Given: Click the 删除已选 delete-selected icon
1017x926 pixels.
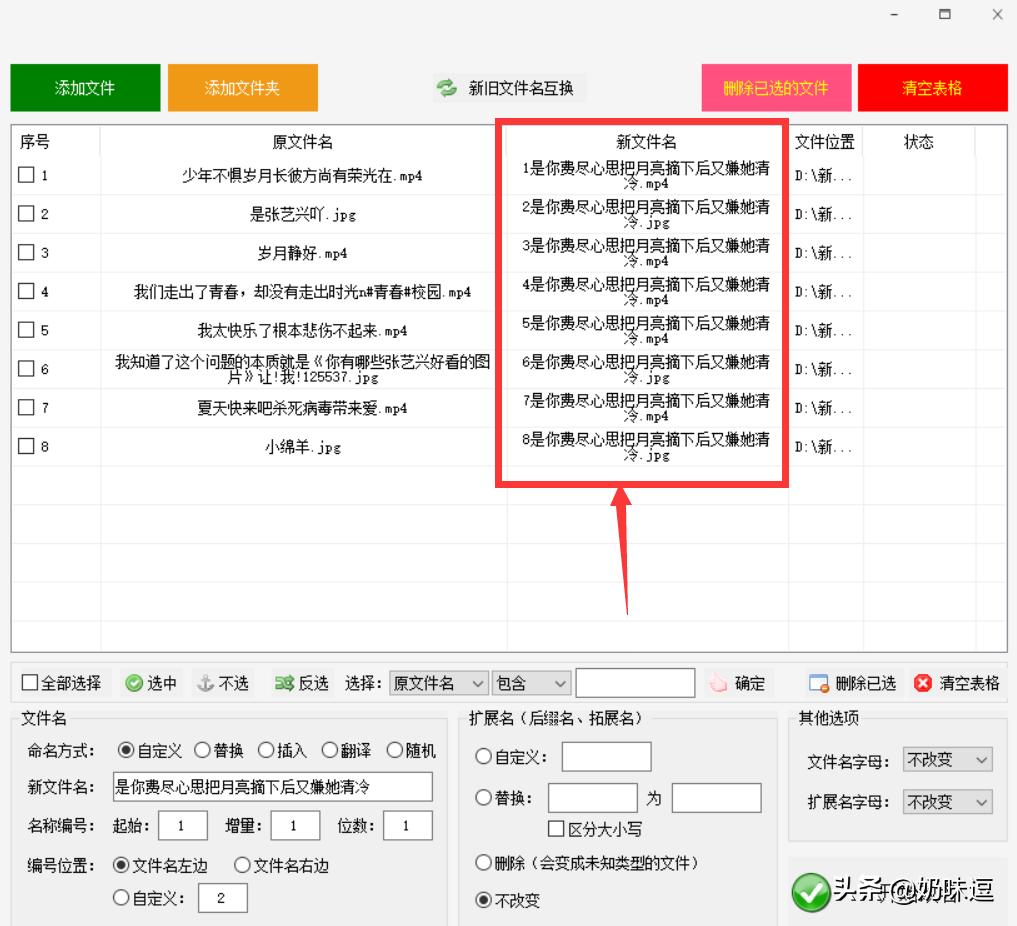Looking at the screenshot, I should coord(817,683).
